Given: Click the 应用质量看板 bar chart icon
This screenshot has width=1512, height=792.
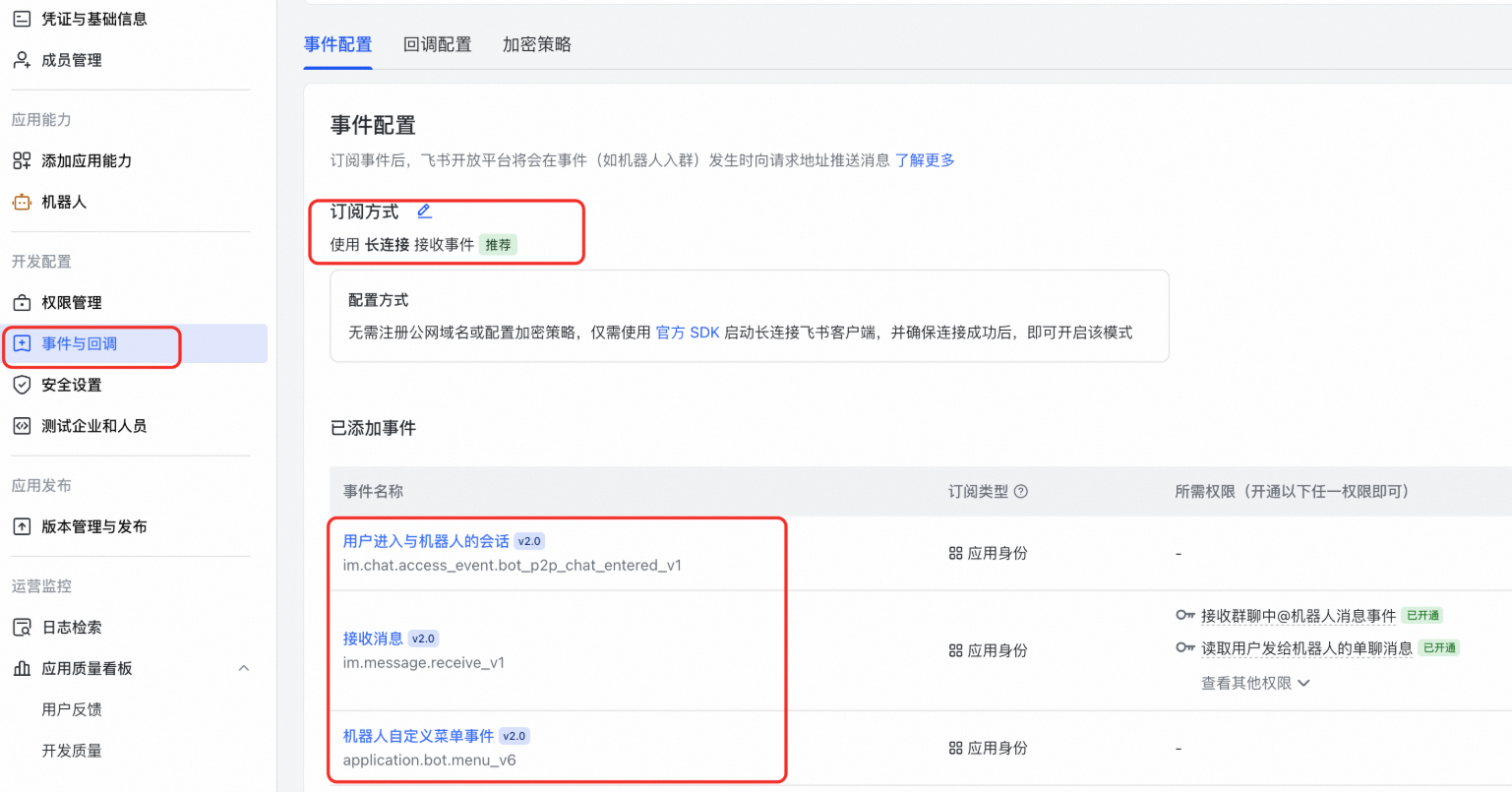Looking at the screenshot, I should point(22,668).
